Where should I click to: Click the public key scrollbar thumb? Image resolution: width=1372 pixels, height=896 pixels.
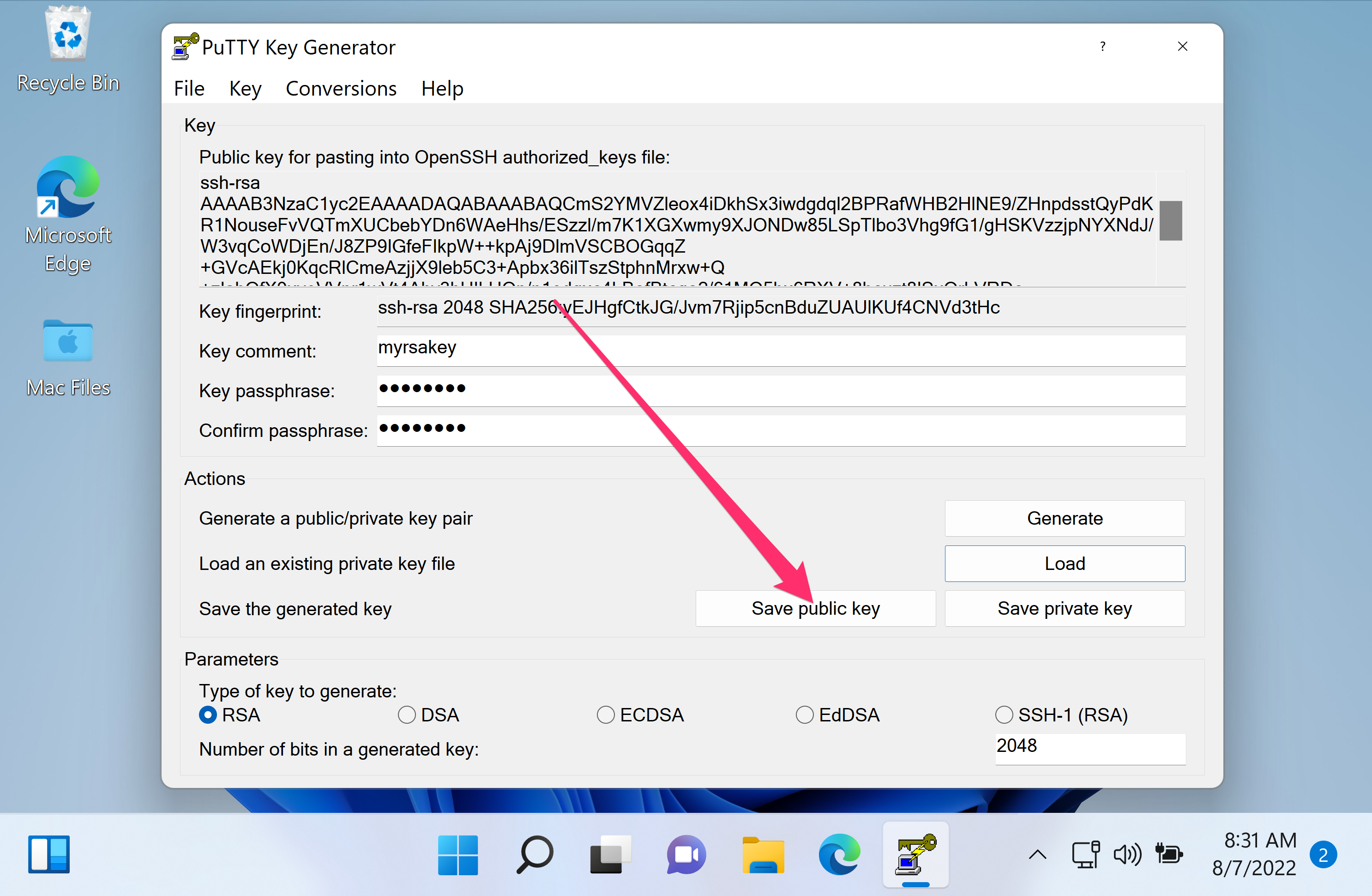click(1170, 220)
